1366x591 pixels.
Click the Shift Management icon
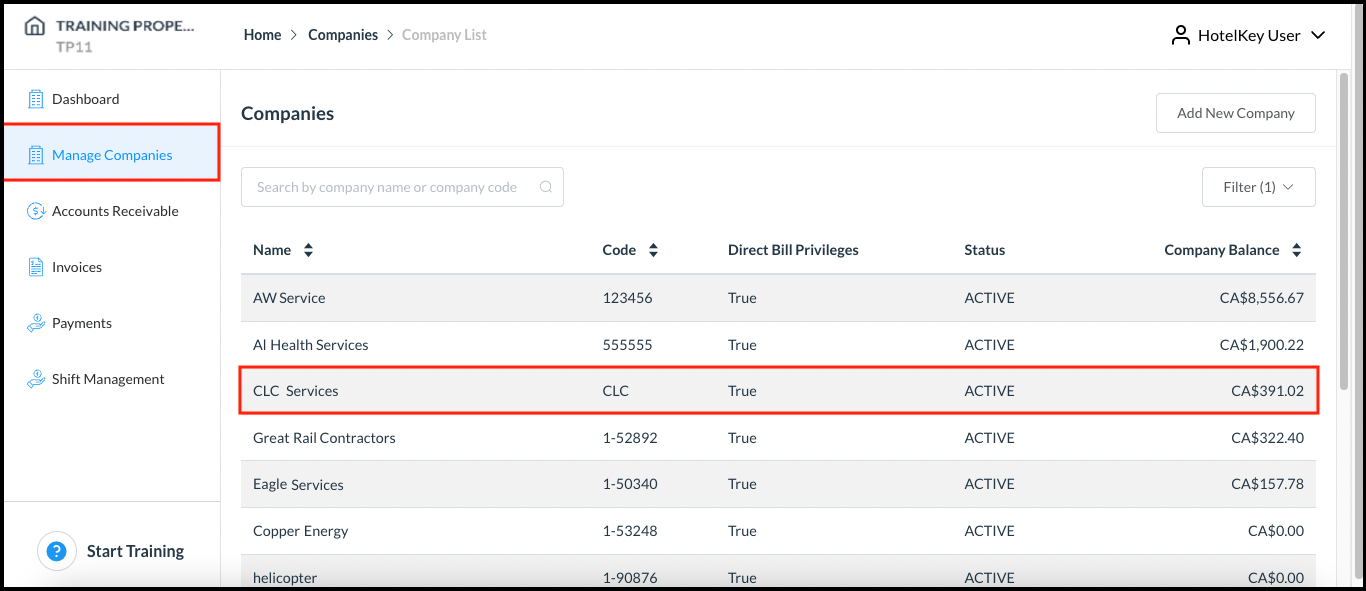pyautogui.click(x=36, y=379)
